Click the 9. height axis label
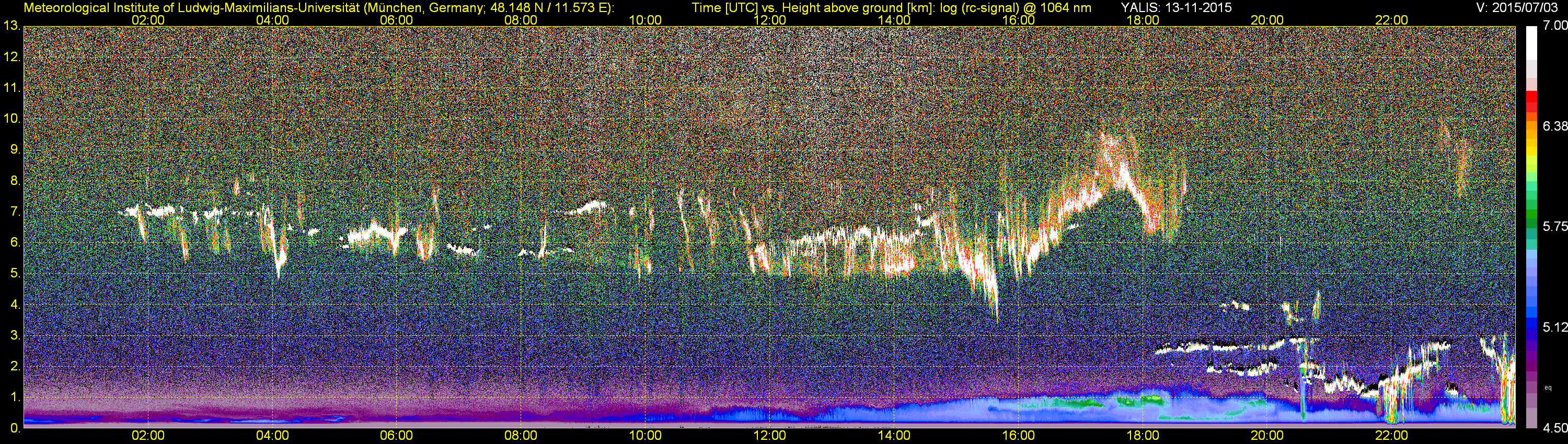The height and width of the screenshot is (444, 1568). (x=15, y=150)
